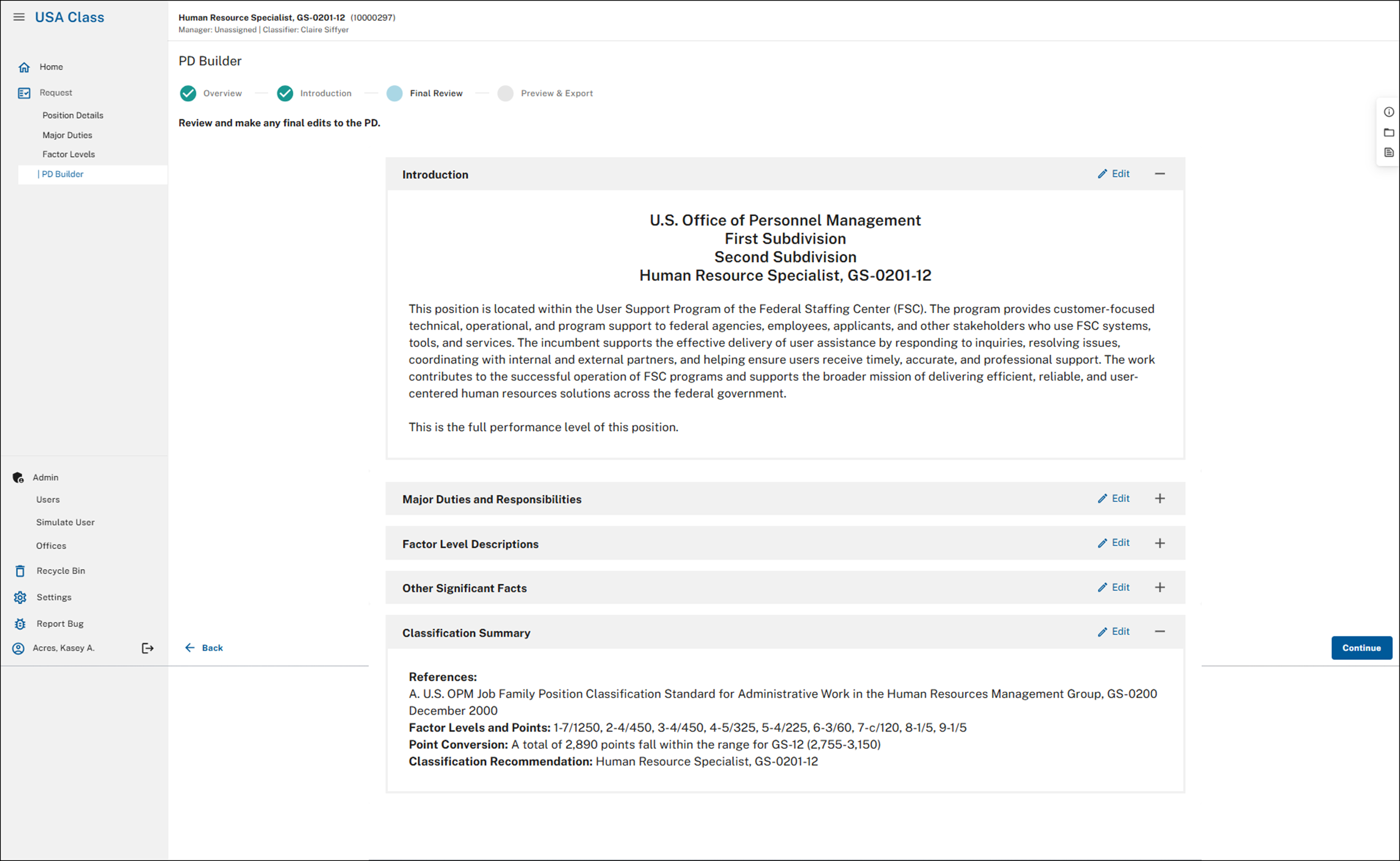This screenshot has width=1400, height=861.
Task: Edit the Introduction section
Action: [x=1114, y=174]
